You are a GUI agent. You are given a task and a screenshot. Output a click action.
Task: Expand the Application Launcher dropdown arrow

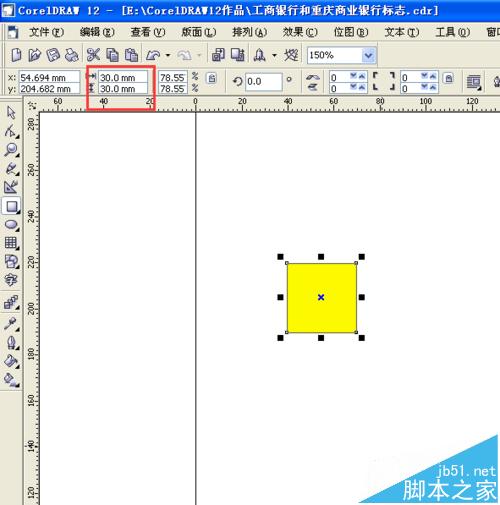(x=274, y=55)
